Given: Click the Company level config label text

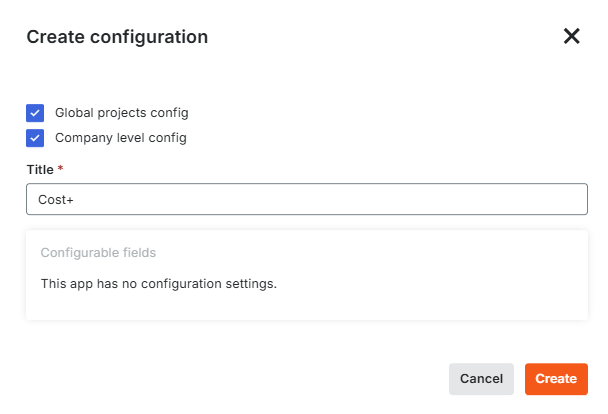Looking at the screenshot, I should coord(121,138).
